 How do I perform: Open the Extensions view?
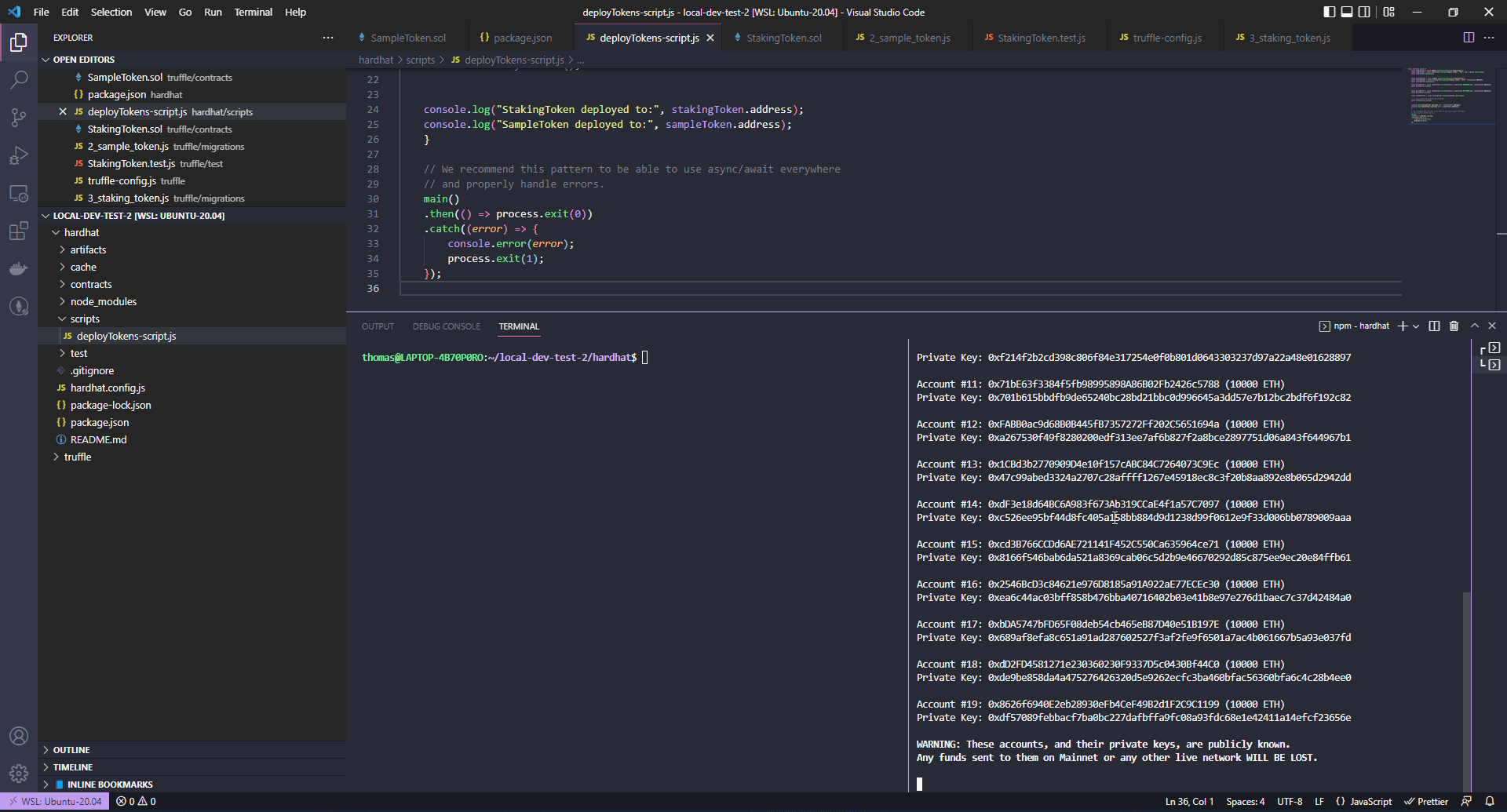[x=19, y=231]
